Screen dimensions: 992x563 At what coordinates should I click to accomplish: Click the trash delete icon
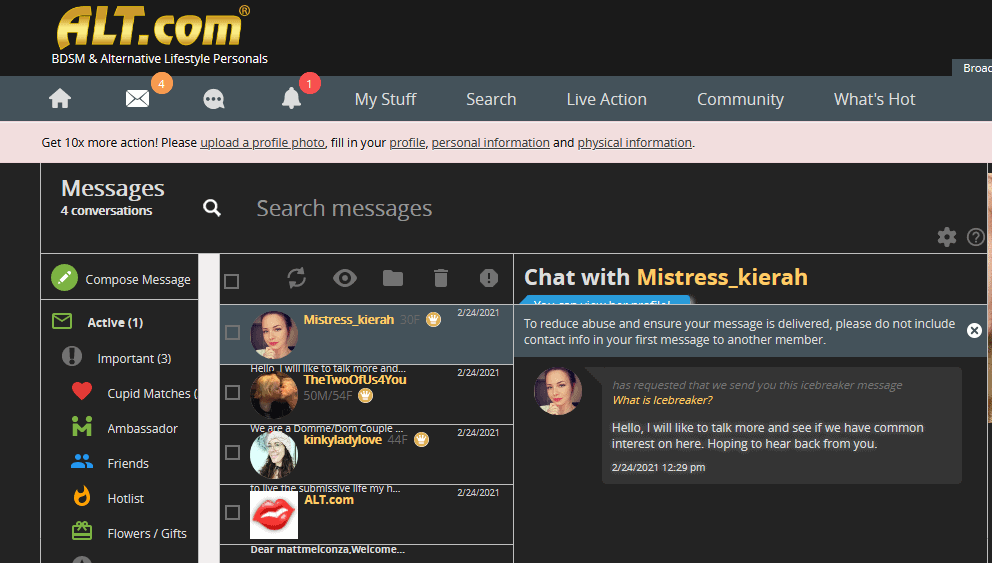point(441,278)
